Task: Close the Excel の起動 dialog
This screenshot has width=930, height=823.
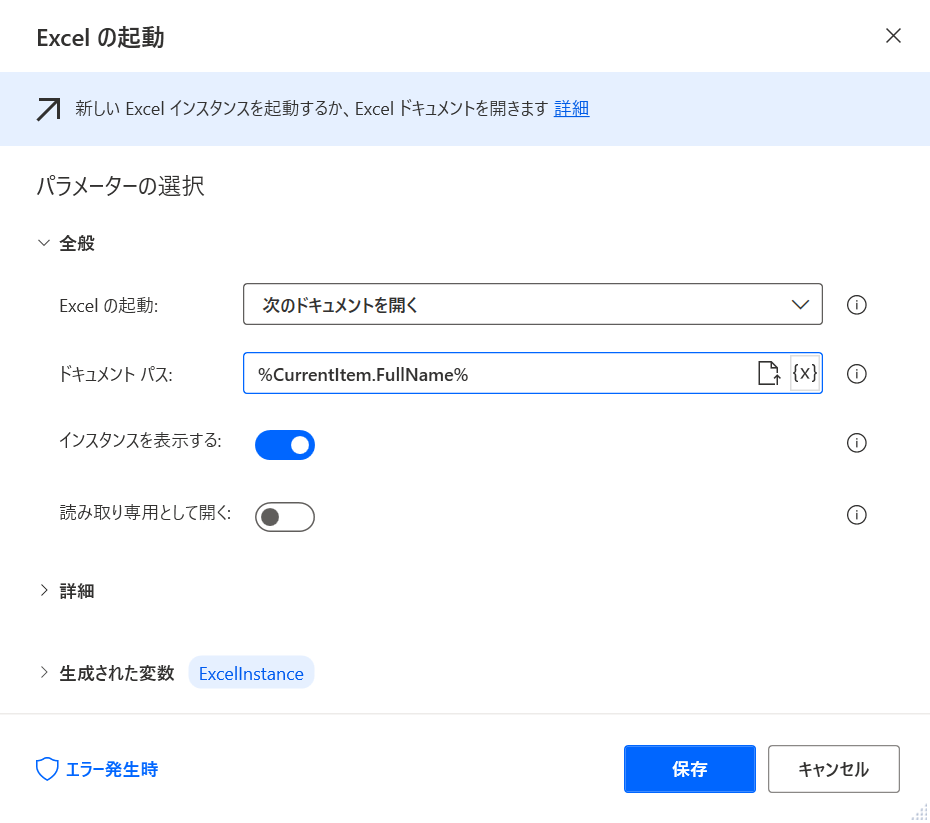Action: [x=893, y=36]
